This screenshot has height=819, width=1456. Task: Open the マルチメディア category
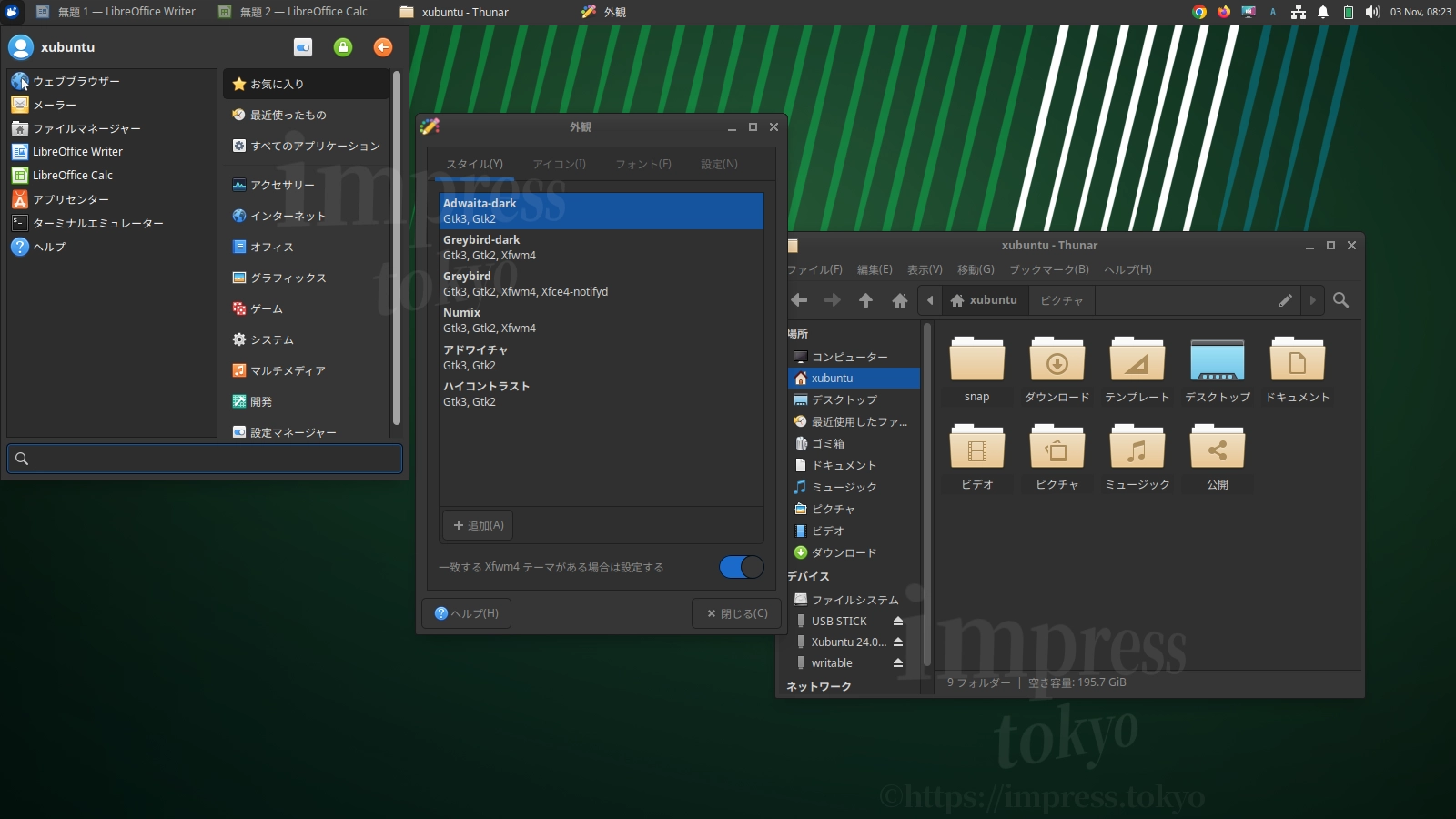pos(306,370)
